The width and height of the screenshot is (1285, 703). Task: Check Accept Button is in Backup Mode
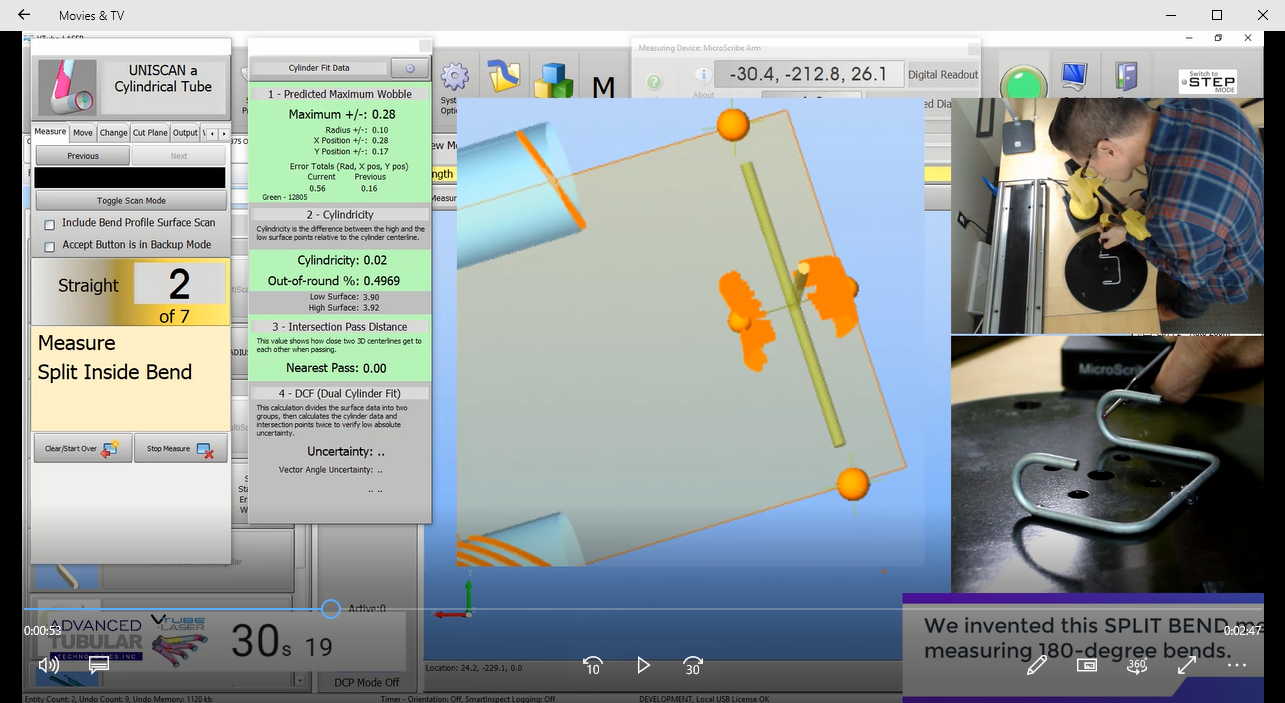pos(50,246)
